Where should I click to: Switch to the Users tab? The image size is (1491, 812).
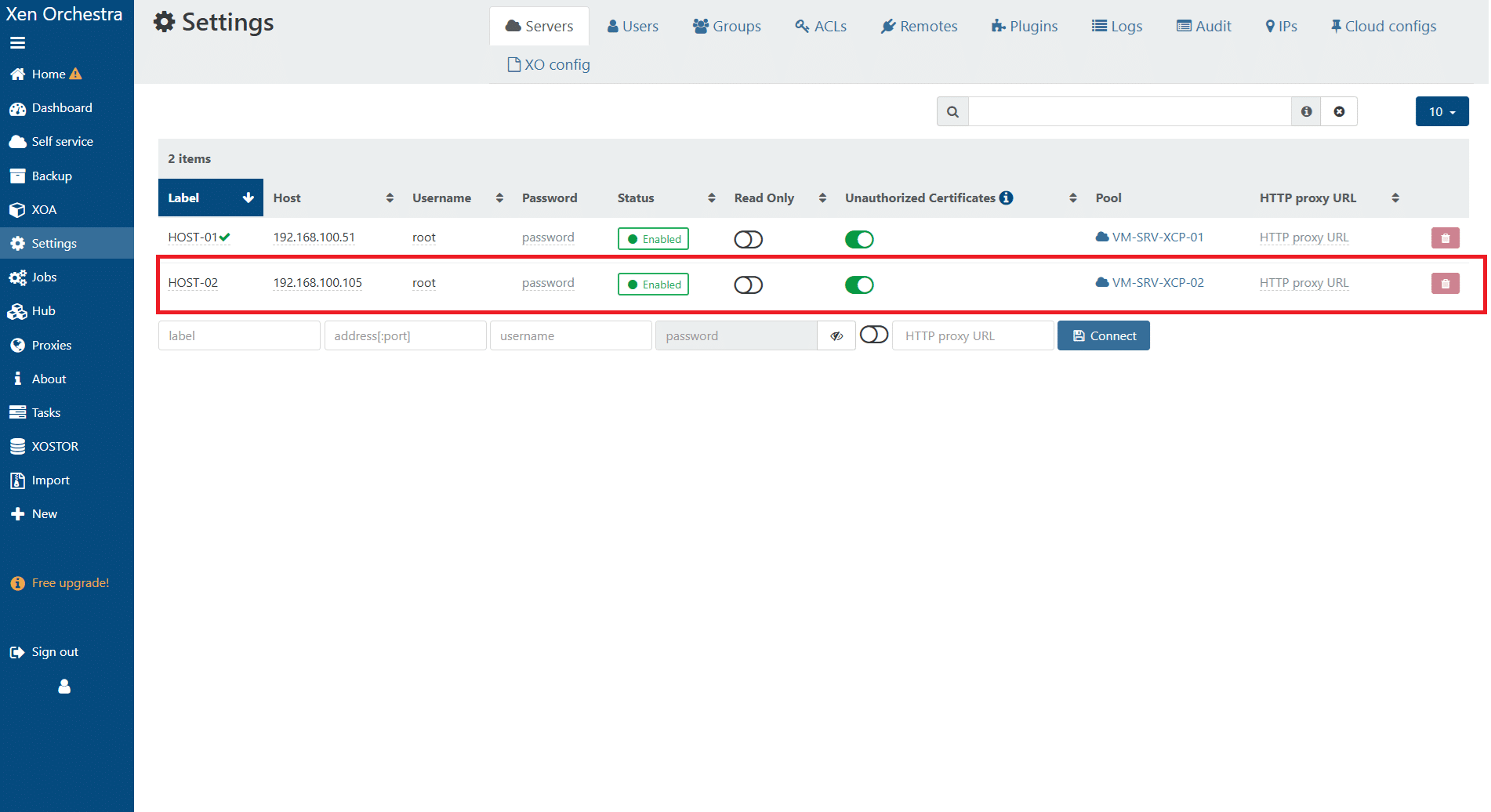tap(633, 26)
